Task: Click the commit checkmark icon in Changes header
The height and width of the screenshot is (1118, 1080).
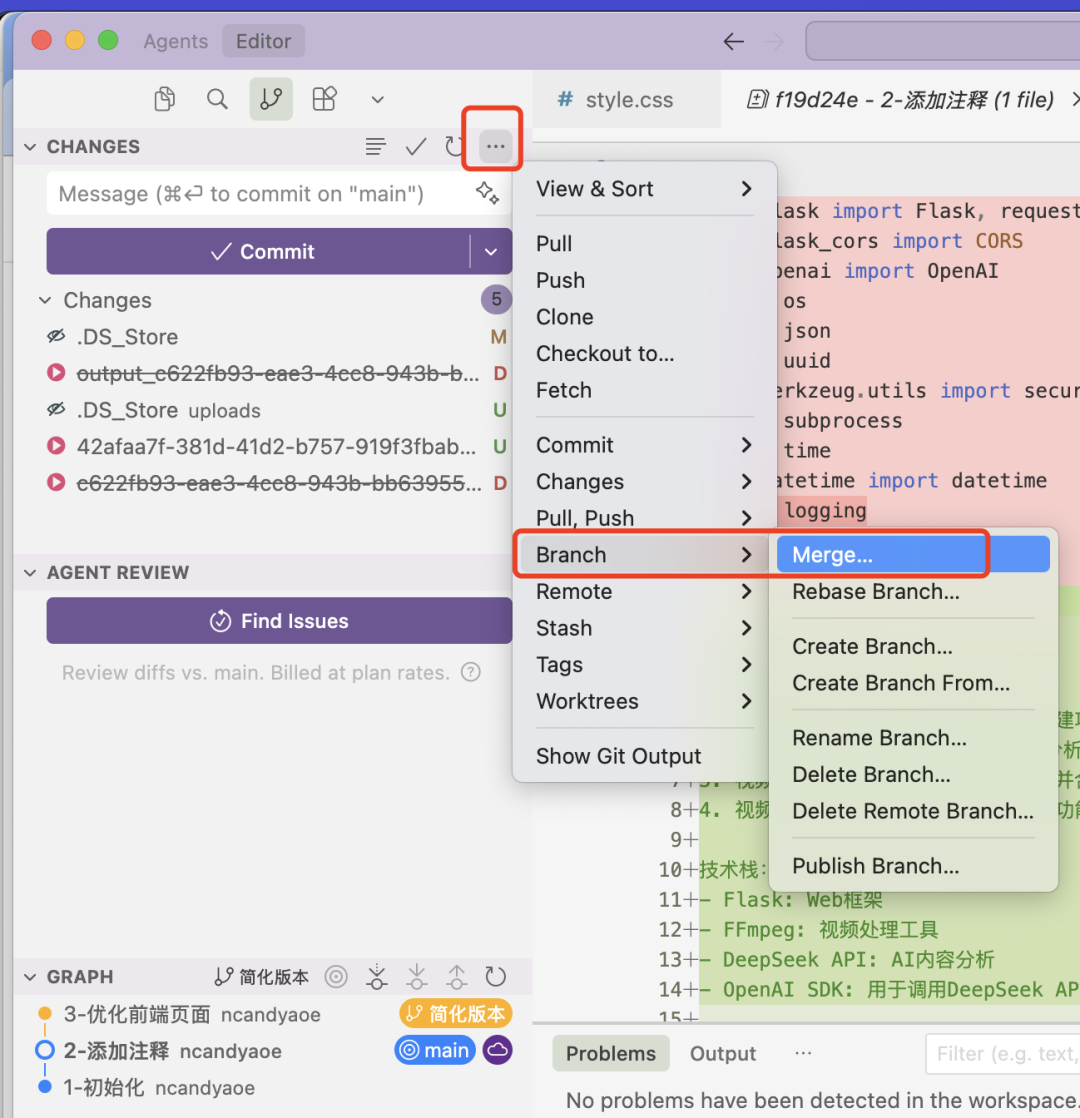Action: click(x=416, y=147)
